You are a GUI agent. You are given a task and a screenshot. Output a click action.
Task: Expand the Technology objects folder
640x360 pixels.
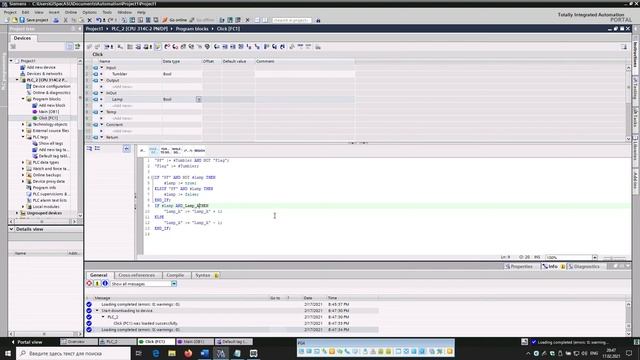click(x=23, y=124)
